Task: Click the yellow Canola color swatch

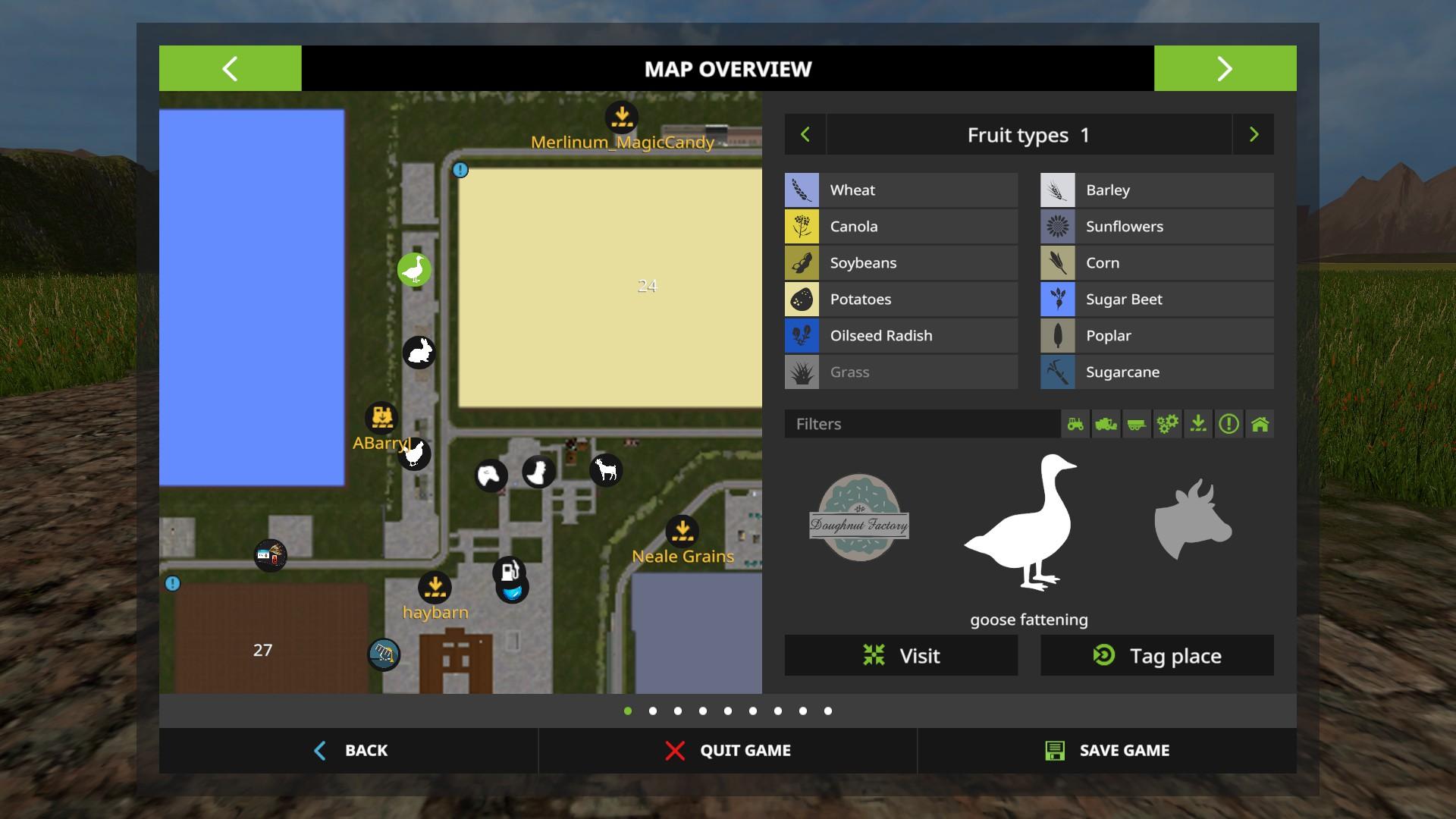Action: pyautogui.click(x=802, y=227)
